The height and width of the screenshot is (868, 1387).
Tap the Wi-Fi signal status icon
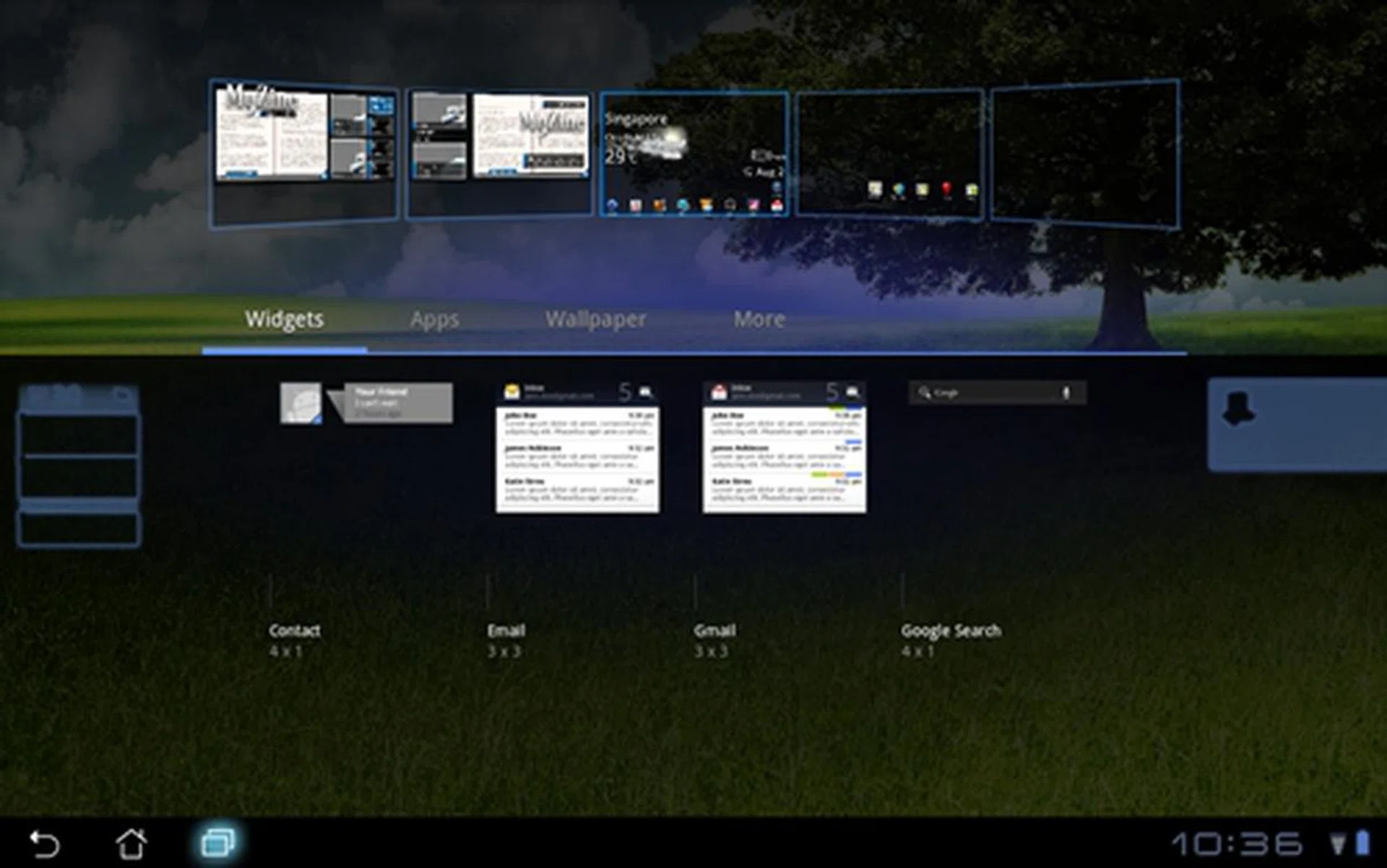point(1338,843)
